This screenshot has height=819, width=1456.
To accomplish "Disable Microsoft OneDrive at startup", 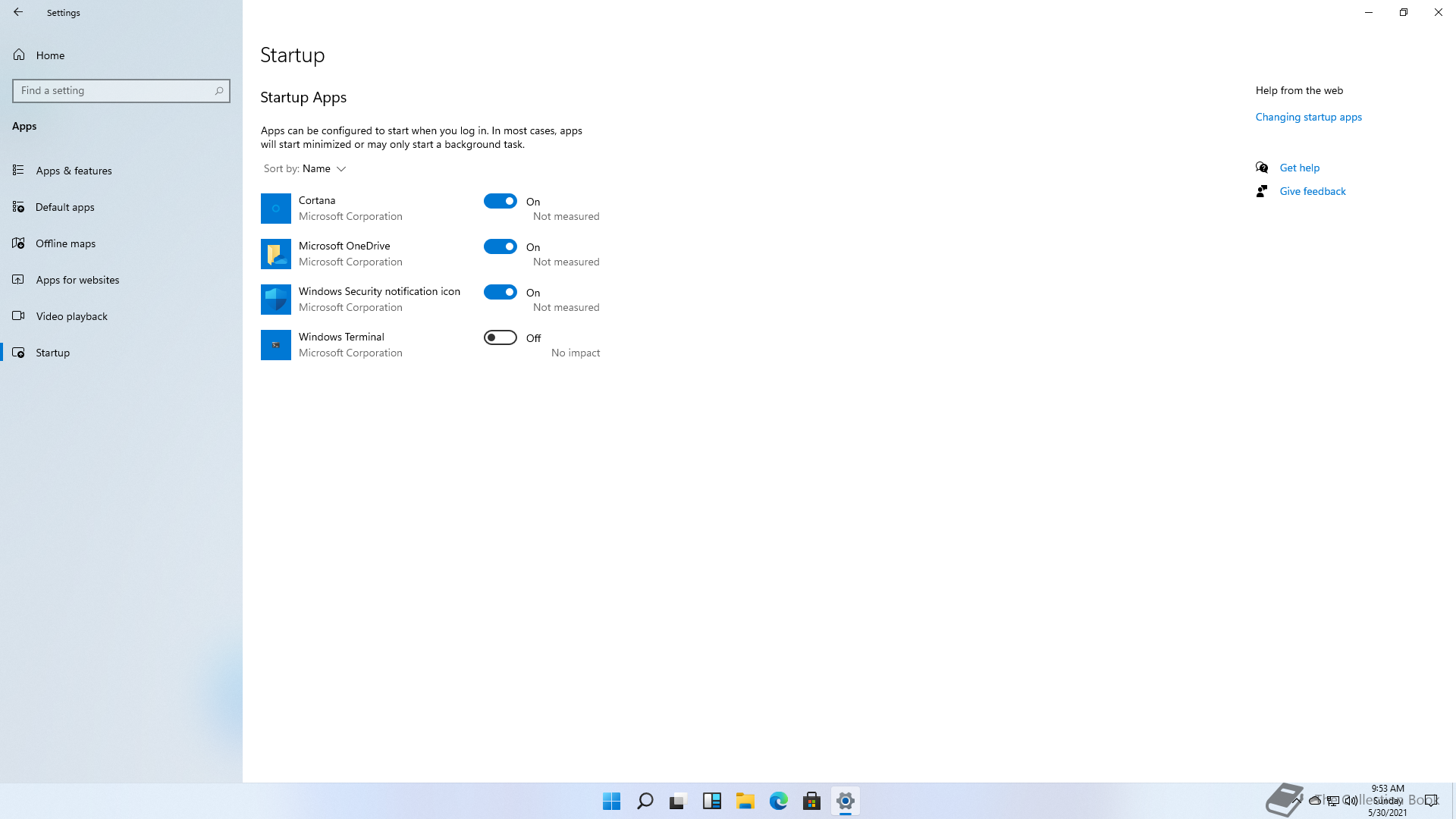I will click(500, 246).
